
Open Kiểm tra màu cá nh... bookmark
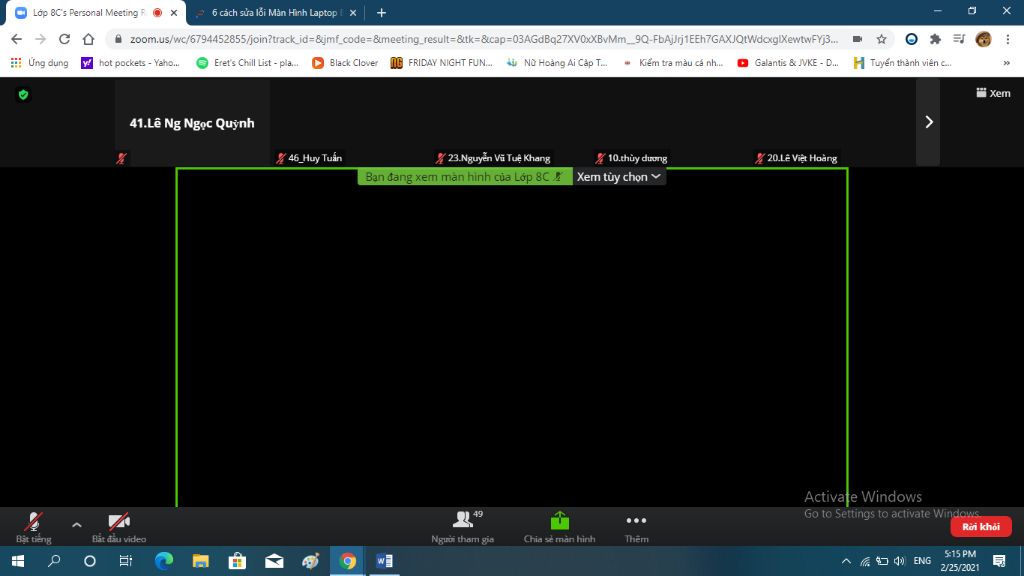(x=673, y=63)
